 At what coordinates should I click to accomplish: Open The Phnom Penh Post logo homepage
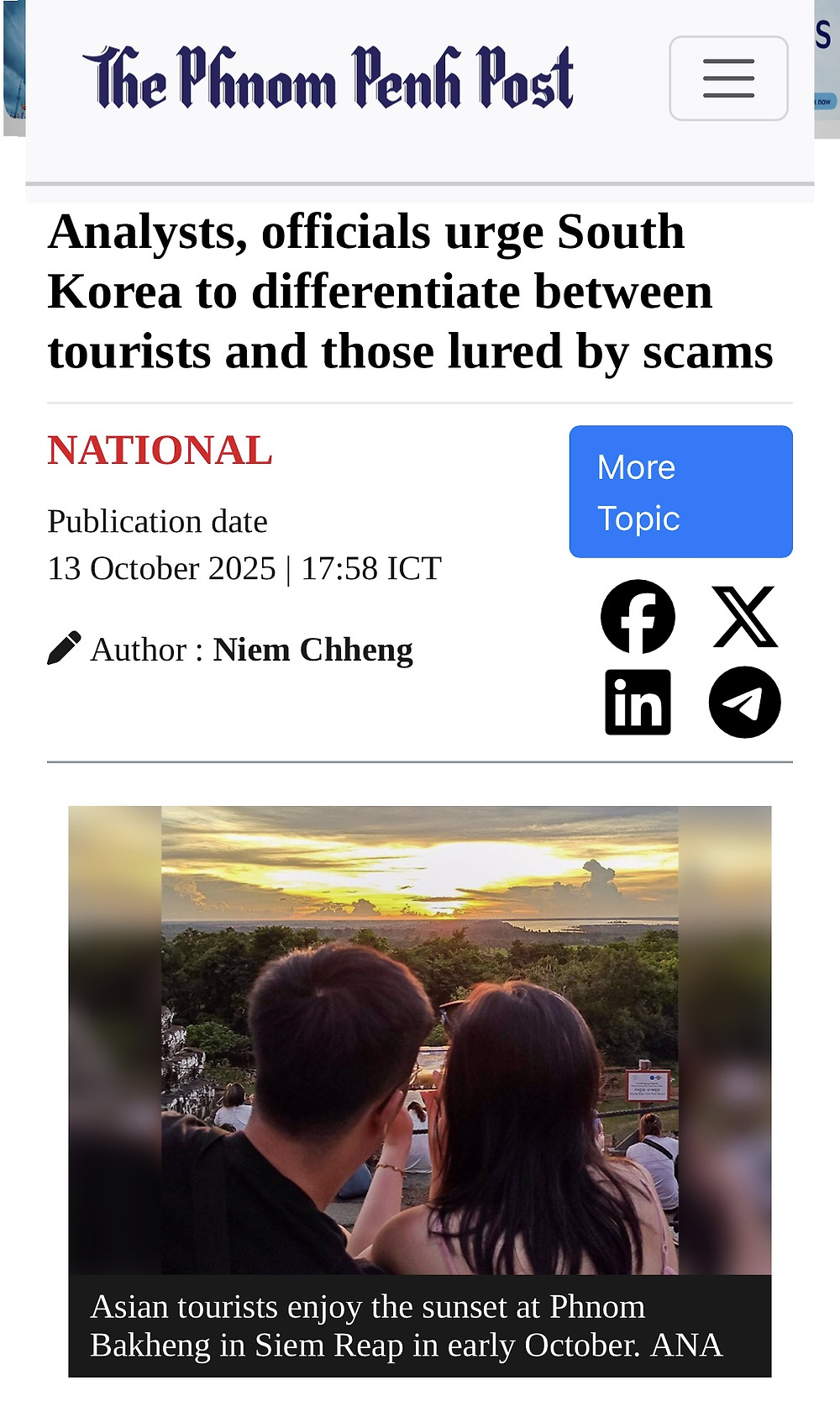click(328, 77)
